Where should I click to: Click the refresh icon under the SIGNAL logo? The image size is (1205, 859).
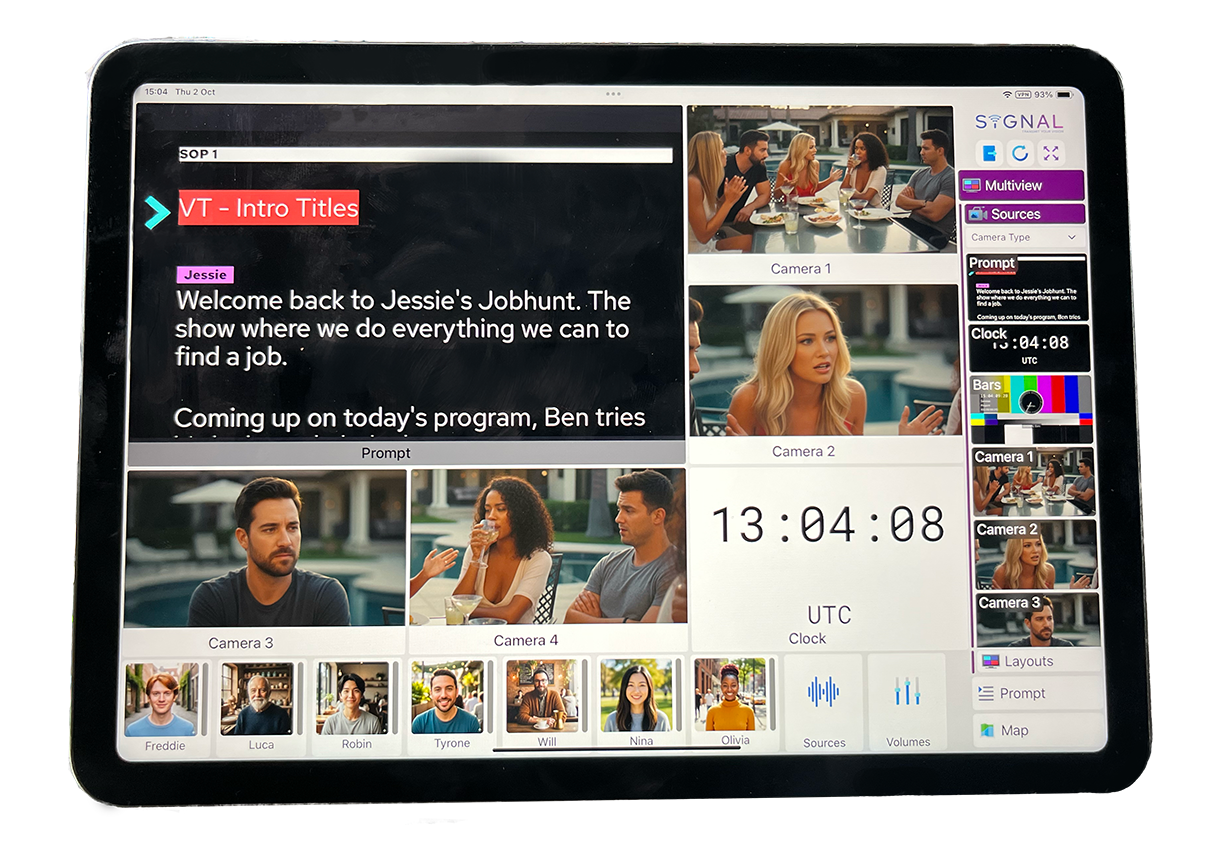[1020, 152]
